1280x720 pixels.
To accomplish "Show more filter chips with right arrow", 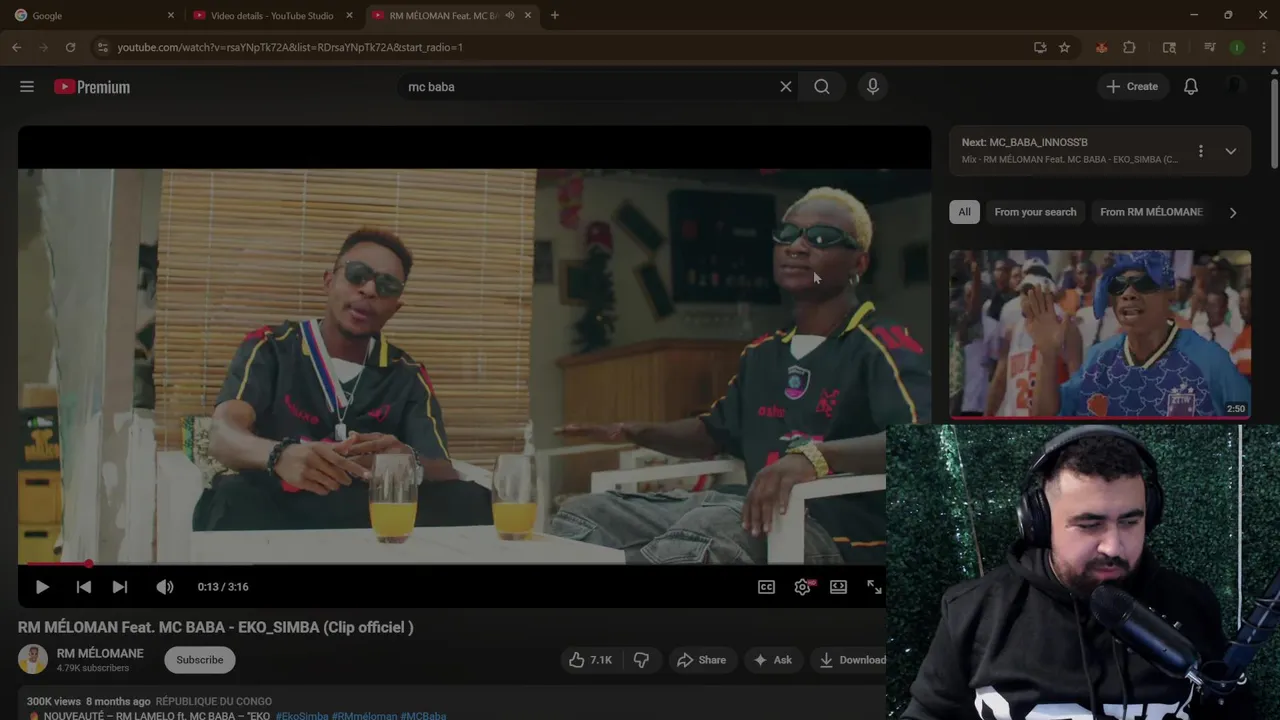I will click(x=1233, y=212).
